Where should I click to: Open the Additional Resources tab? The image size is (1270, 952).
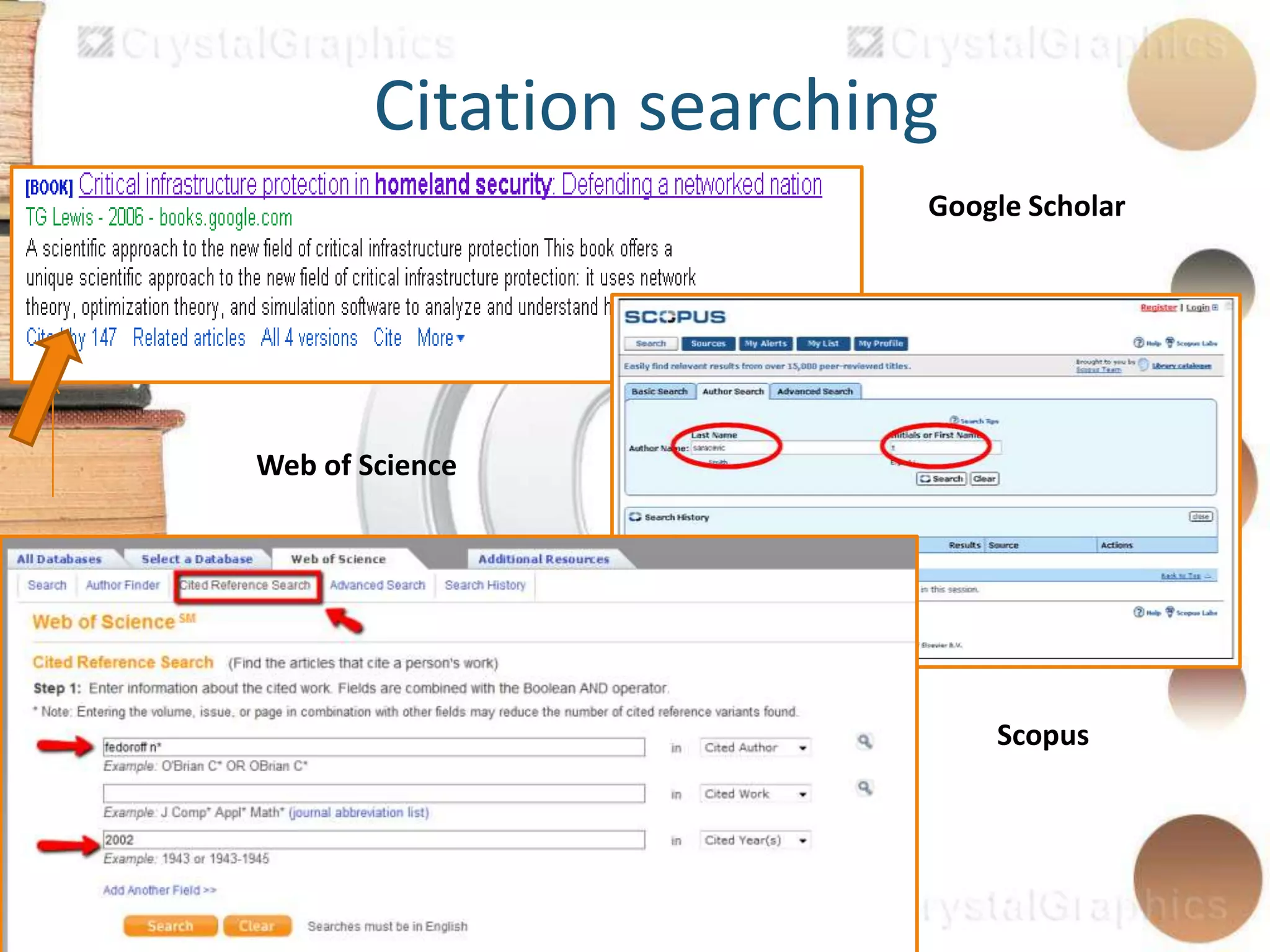pos(544,559)
